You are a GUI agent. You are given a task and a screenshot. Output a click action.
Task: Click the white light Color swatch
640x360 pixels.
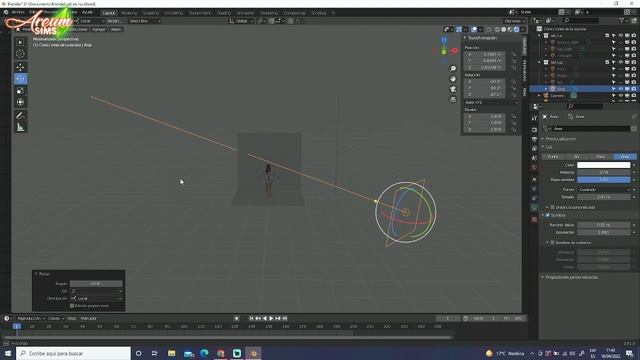pos(604,165)
